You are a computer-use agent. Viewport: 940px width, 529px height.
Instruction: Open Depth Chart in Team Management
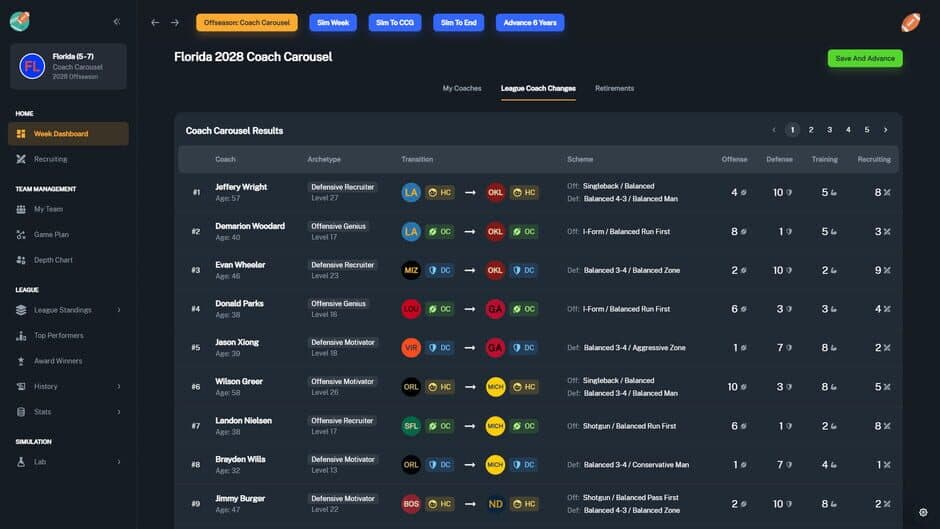[53, 260]
